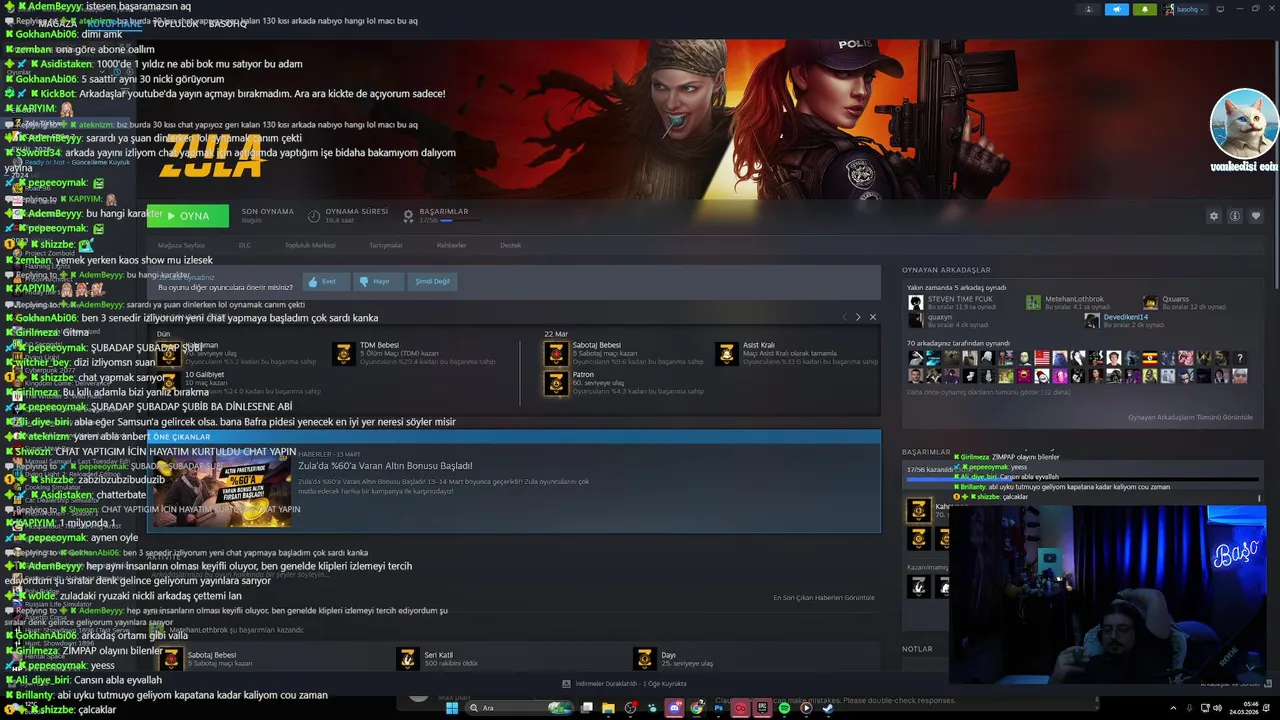
Task: Click the Oynama Süresi clock icon
Action: click(x=314, y=216)
